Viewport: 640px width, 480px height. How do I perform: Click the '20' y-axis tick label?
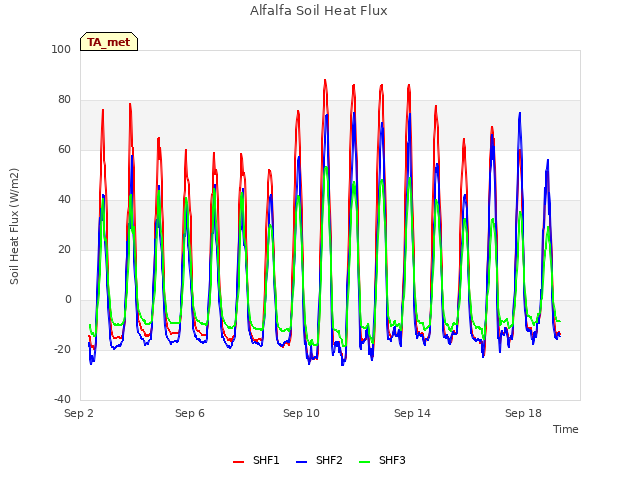coord(64,249)
